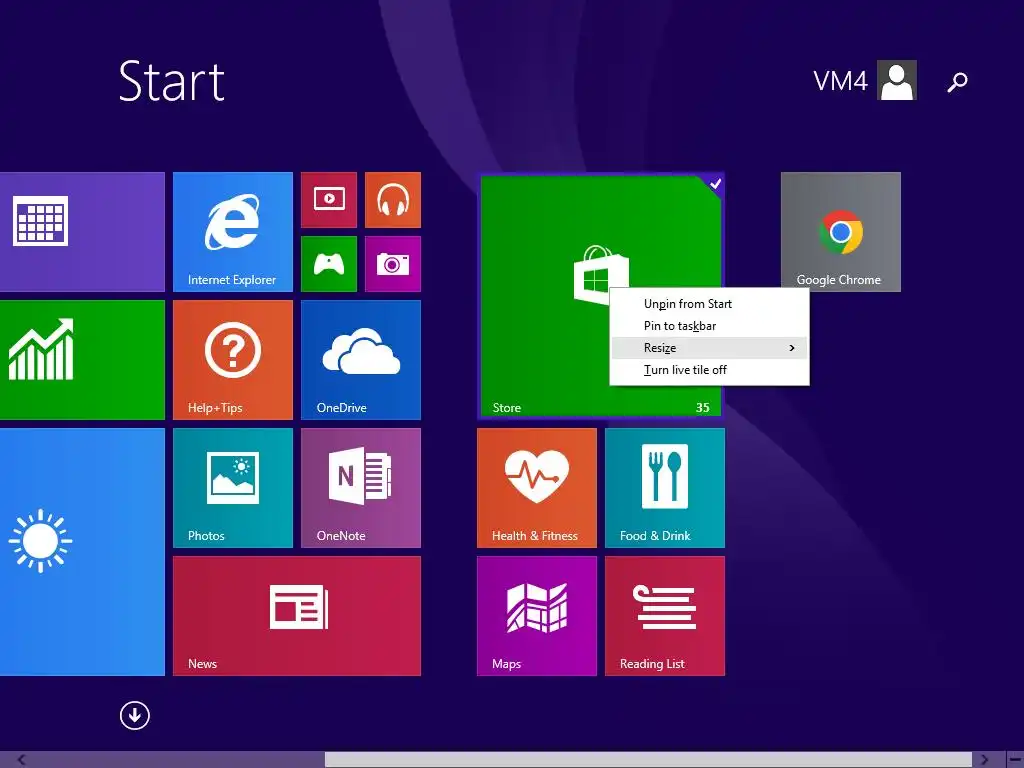The height and width of the screenshot is (768, 1024).
Task: Show all apps with down arrow button
Action: [x=135, y=715]
